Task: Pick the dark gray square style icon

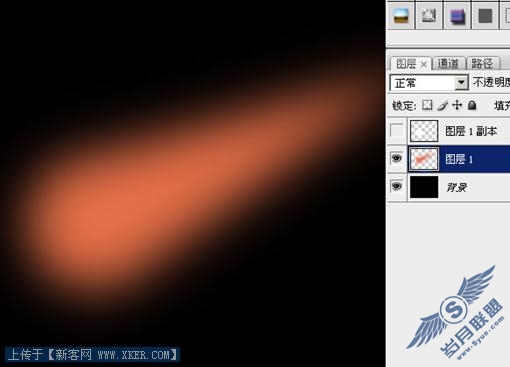Action: [485, 15]
